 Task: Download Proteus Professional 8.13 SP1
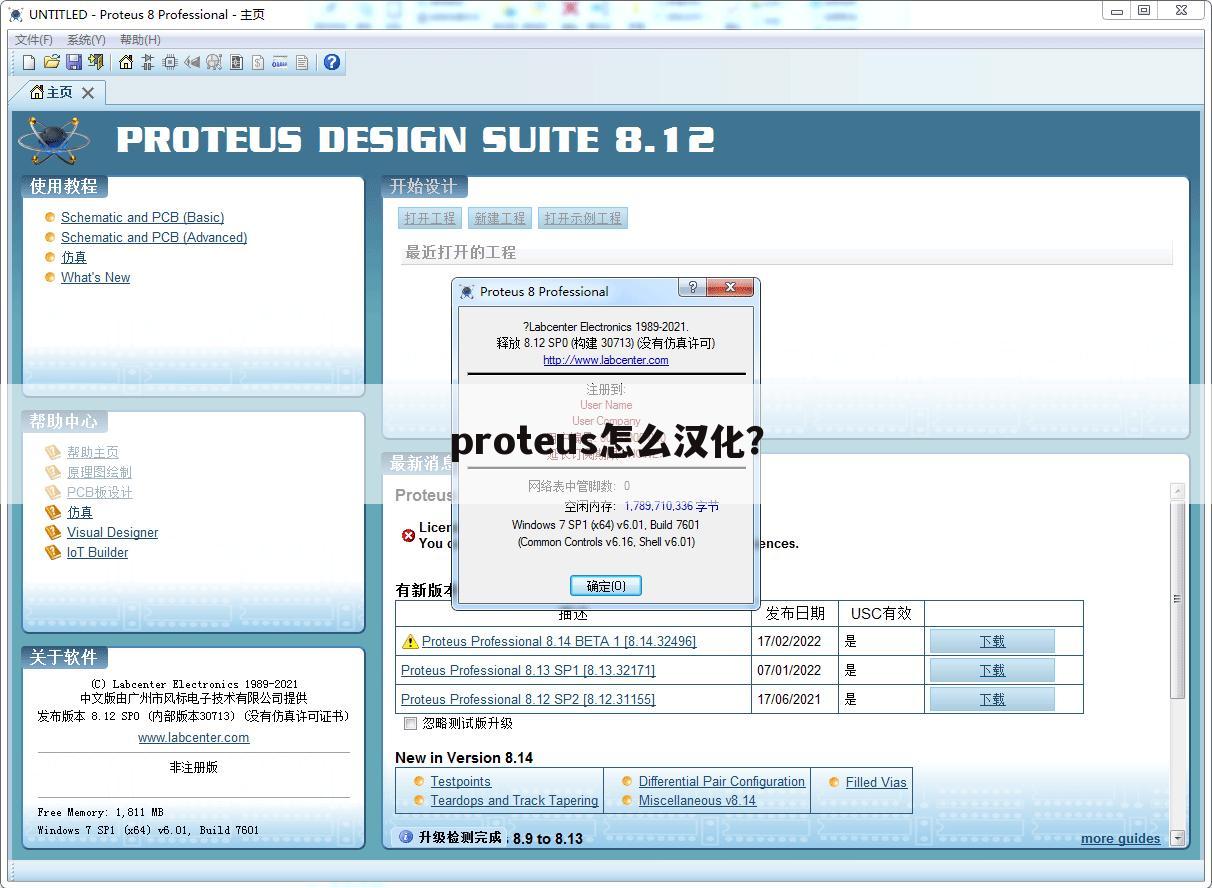click(992, 670)
